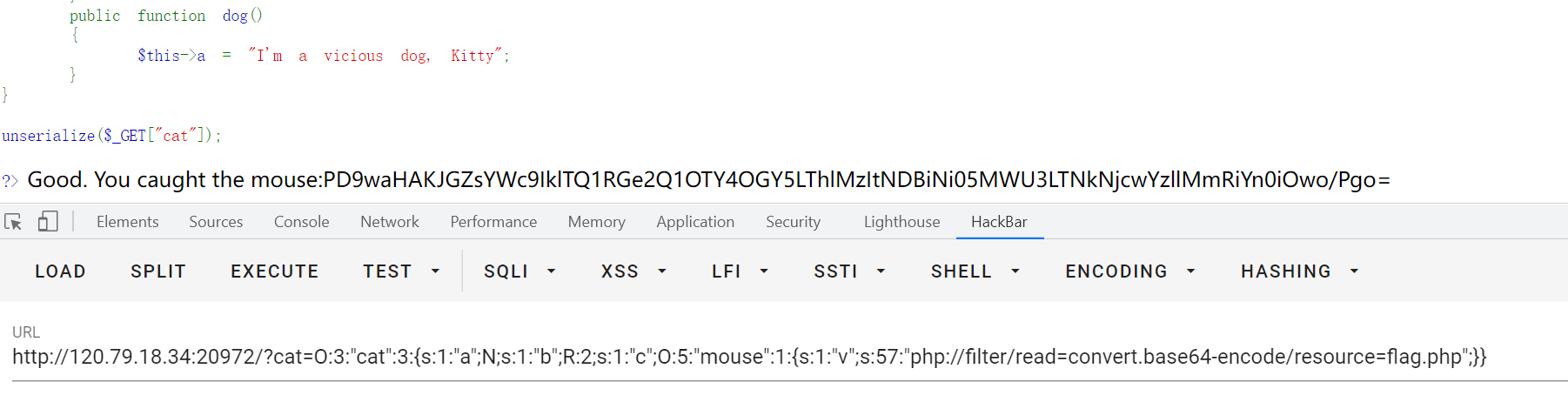Expand the TEST dropdown
The image size is (1568, 402).
401,271
